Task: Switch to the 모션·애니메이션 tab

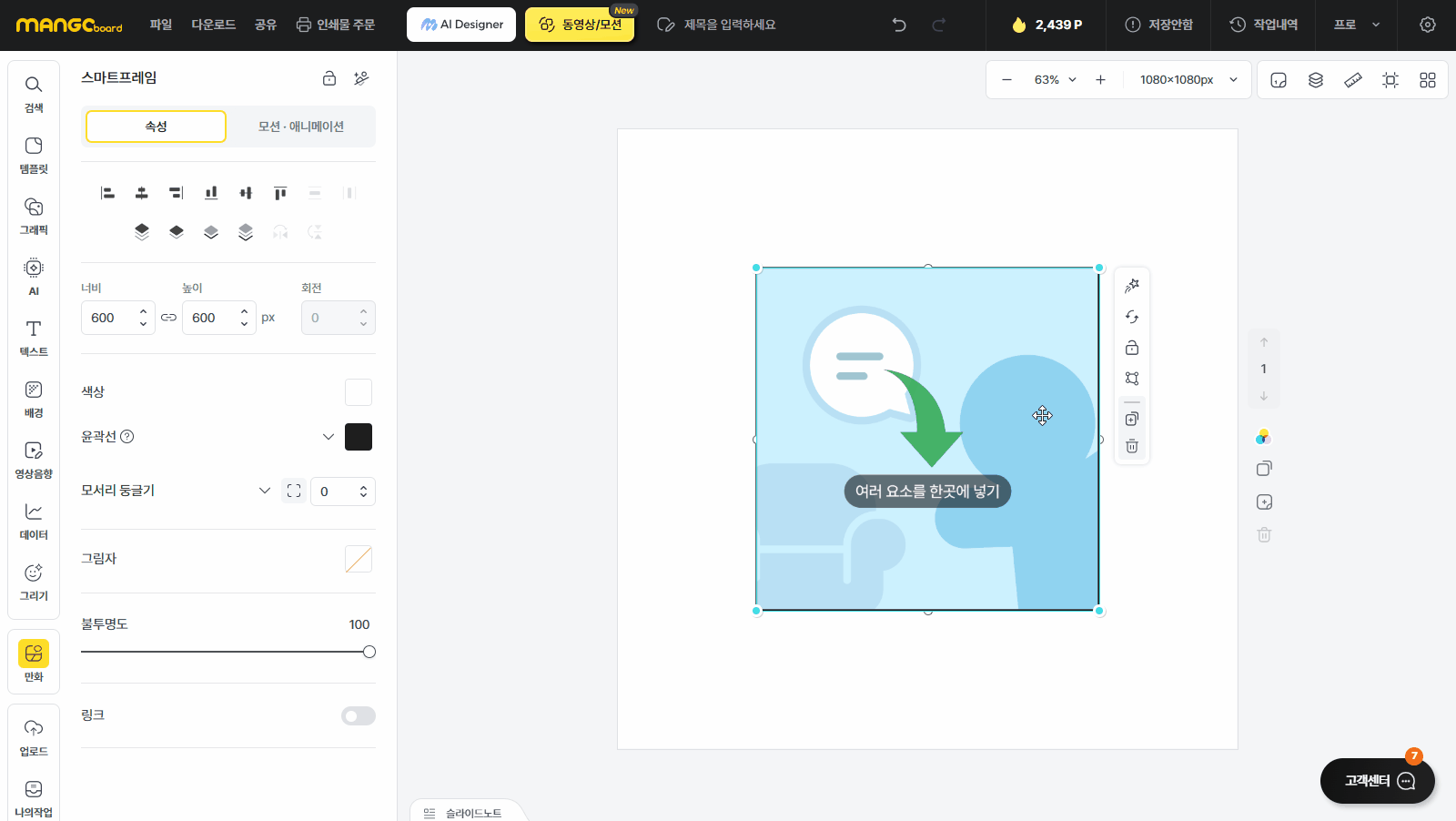Action: pyautogui.click(x=301, y=127)
